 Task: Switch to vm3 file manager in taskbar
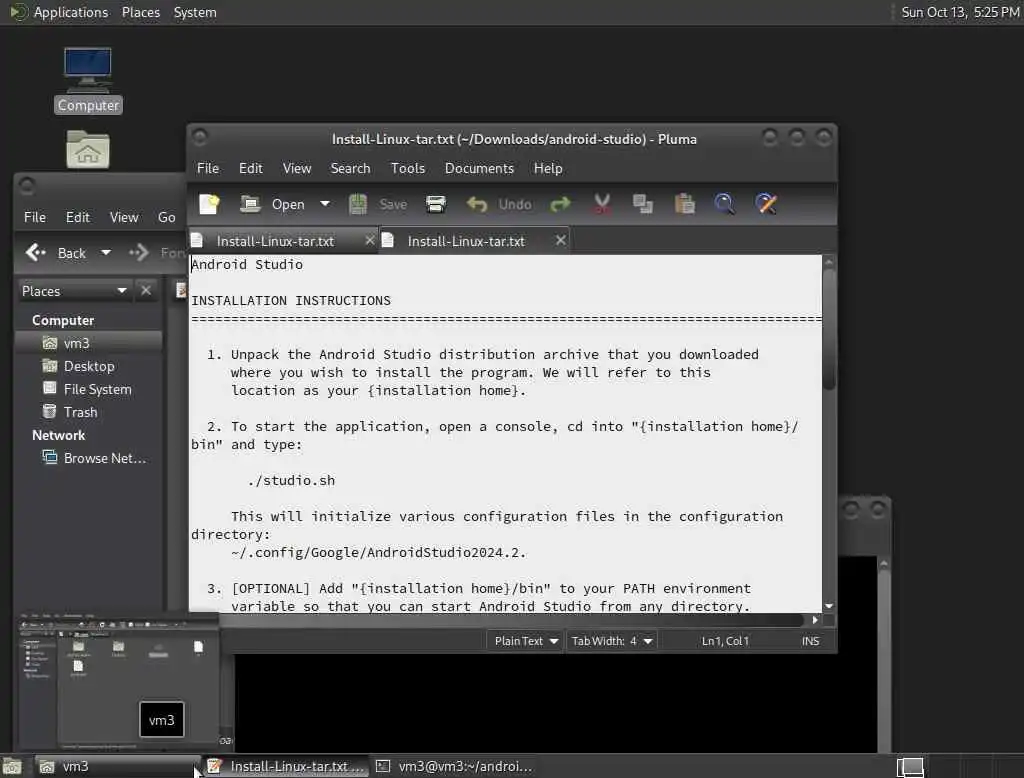click(116, 766)
